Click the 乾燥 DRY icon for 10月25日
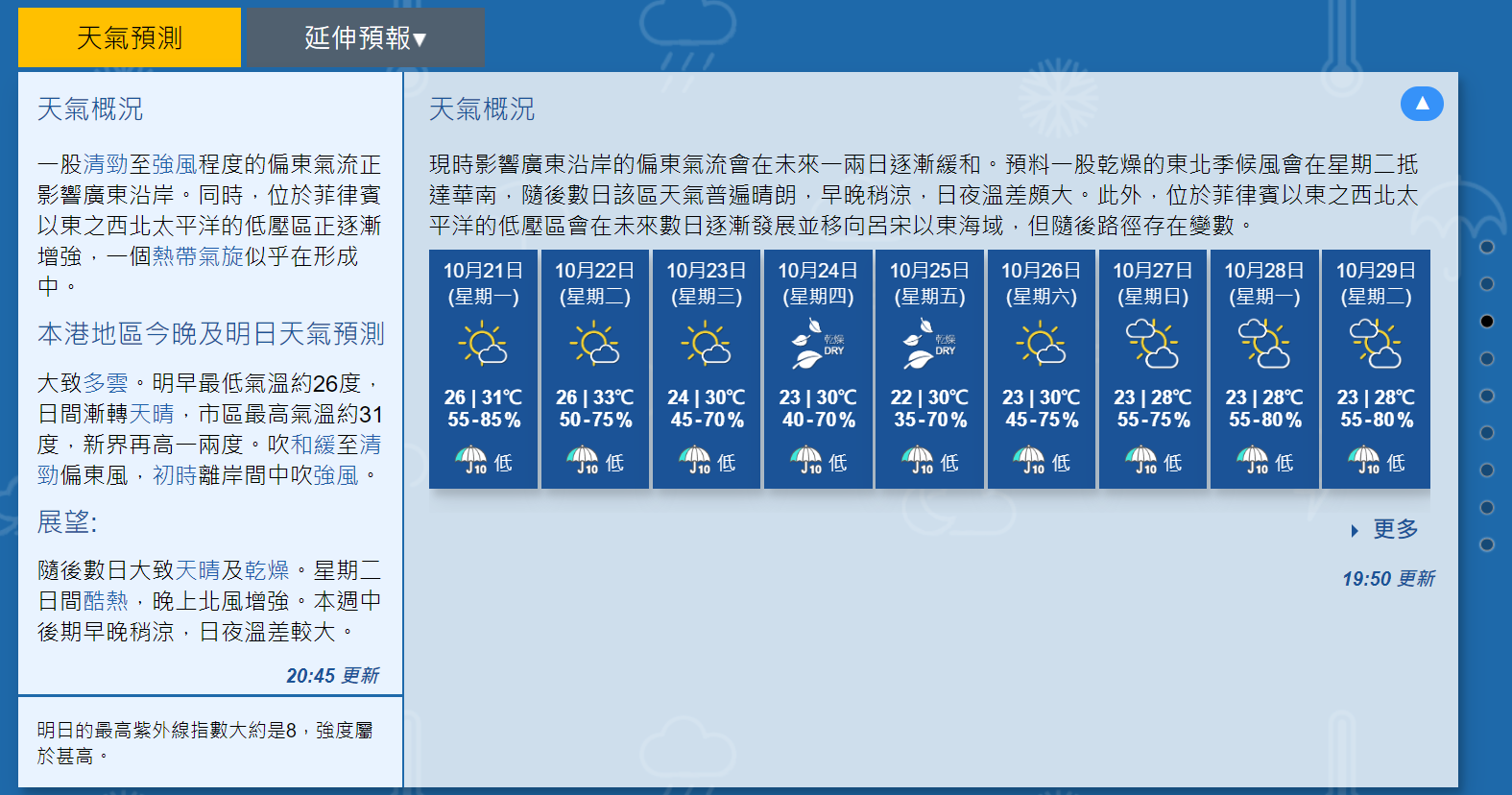The width and height of the screenshot is (1512, 795). 928,345
